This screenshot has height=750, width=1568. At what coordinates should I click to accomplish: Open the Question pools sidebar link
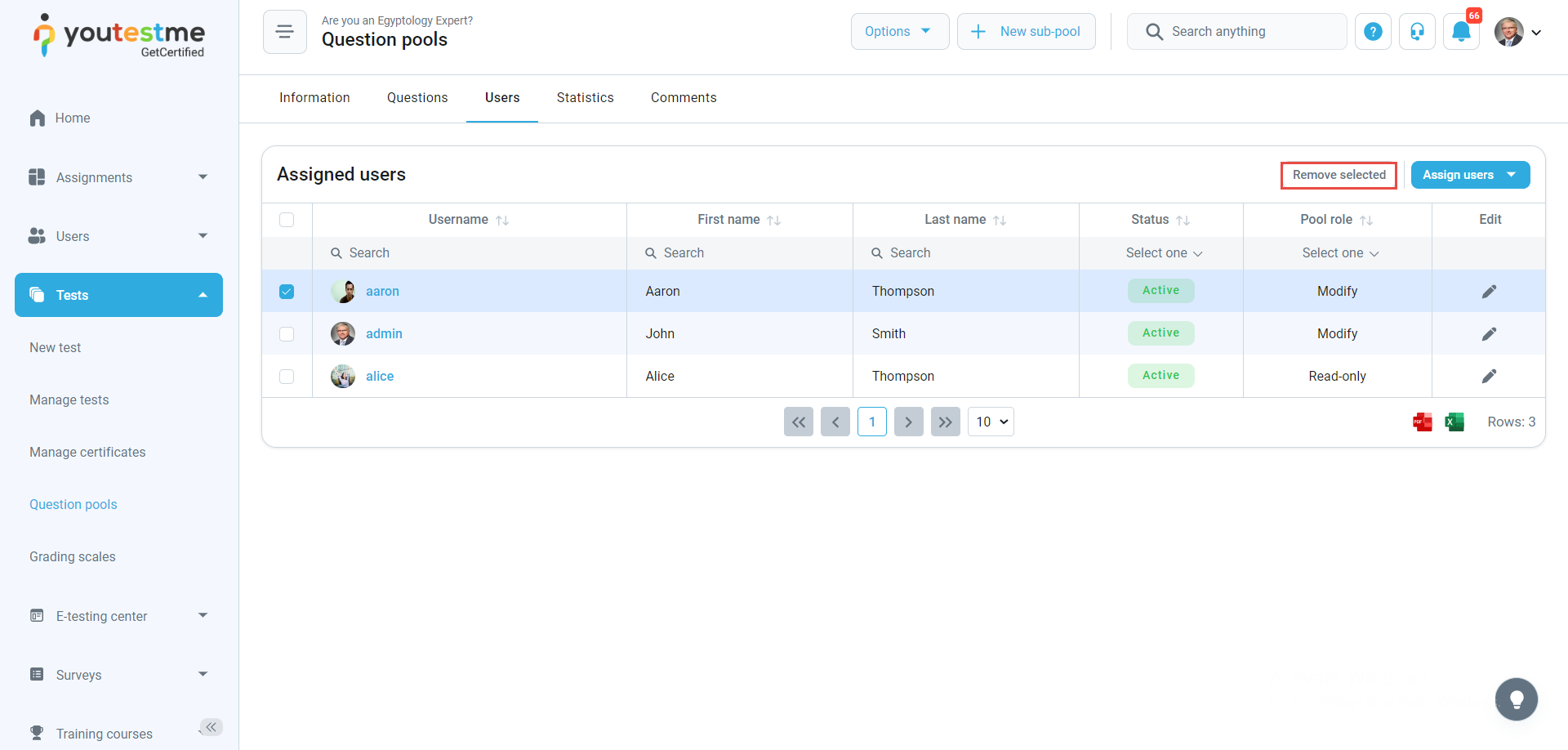pyautogui.click(x=73, y=505)
